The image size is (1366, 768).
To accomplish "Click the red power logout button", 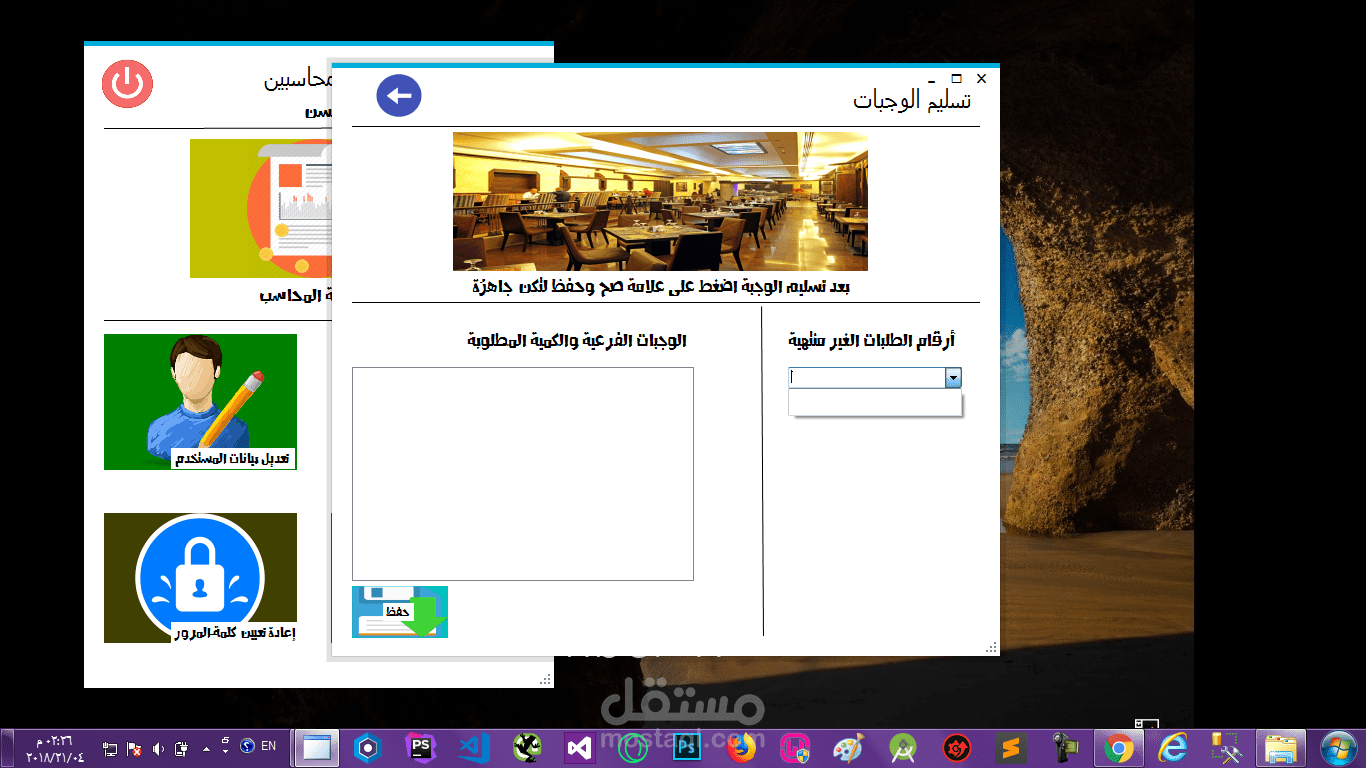I will (127, 83).
